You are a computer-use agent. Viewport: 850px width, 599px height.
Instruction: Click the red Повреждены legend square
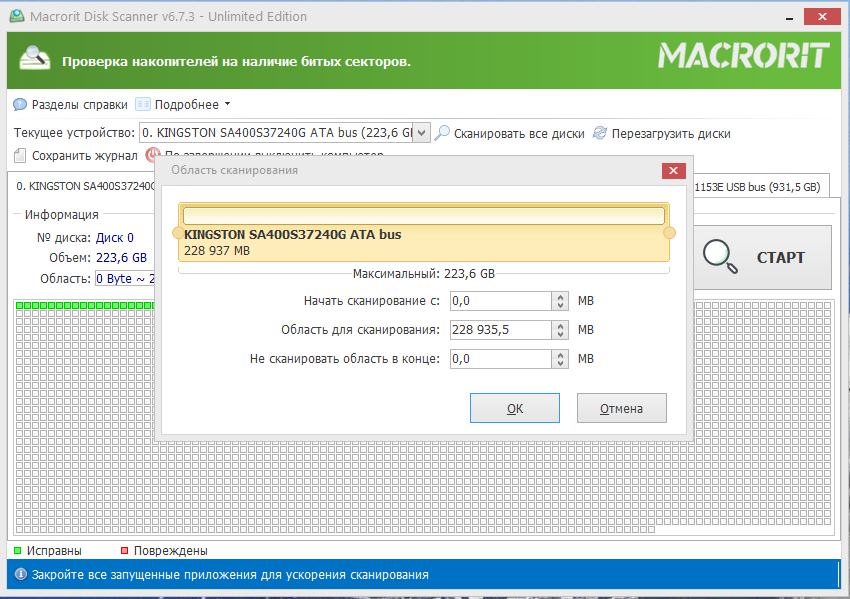tap(124, 551)
